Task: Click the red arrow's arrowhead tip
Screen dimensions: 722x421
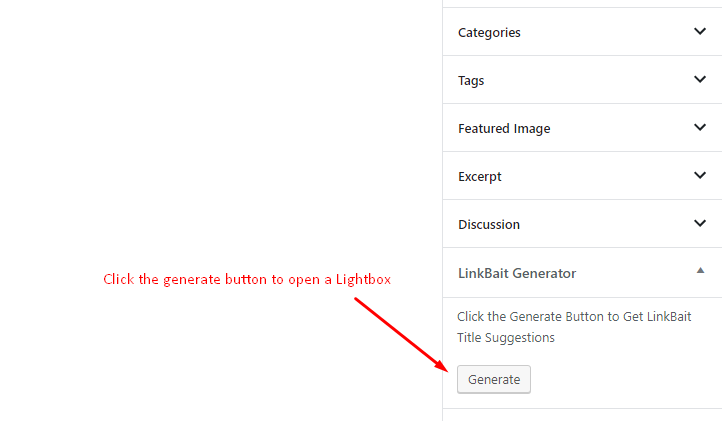Action: coord(444,368)
